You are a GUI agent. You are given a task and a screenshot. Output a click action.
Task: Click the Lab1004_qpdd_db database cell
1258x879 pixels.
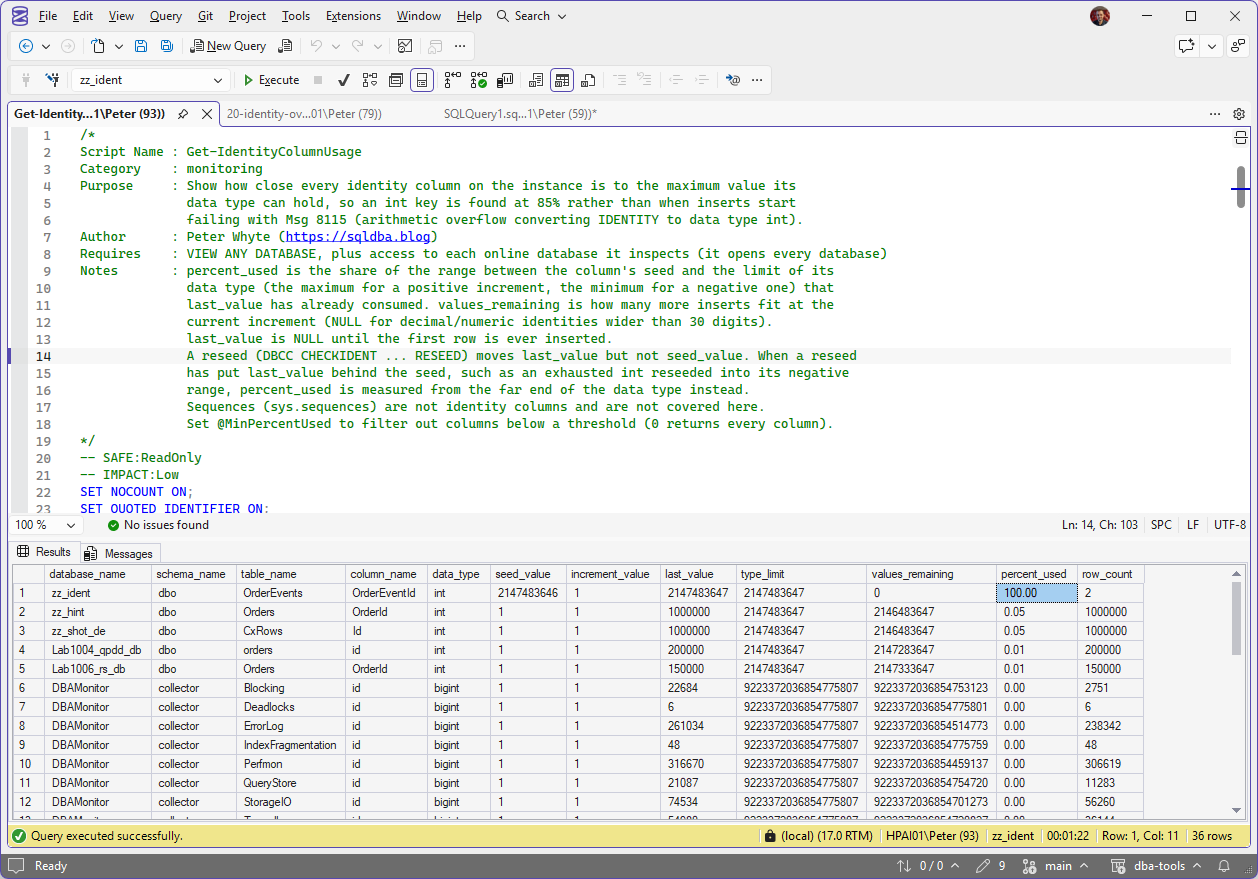click(98, 650)
